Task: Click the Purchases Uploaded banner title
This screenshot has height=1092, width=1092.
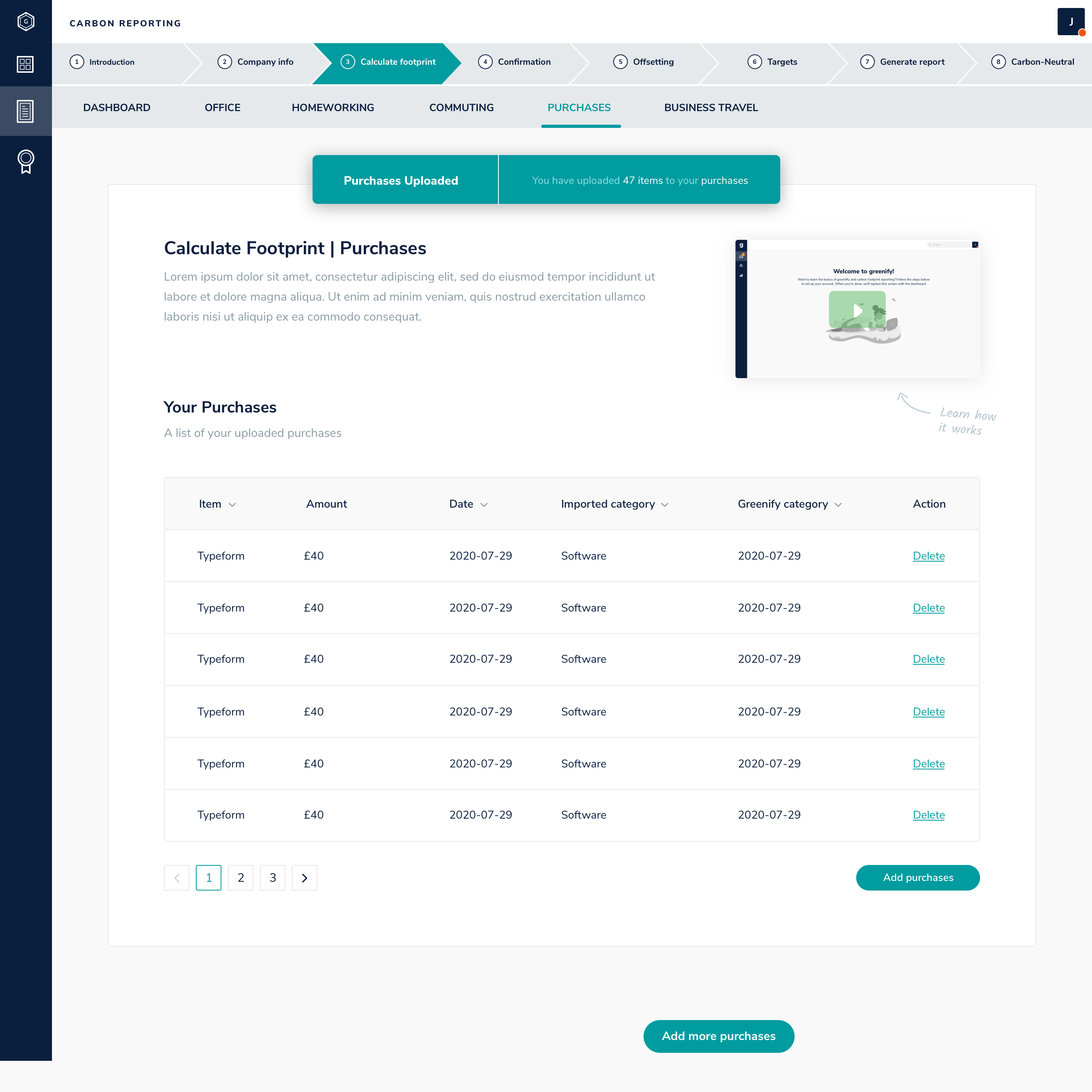Action: click(x=401, y=181)
